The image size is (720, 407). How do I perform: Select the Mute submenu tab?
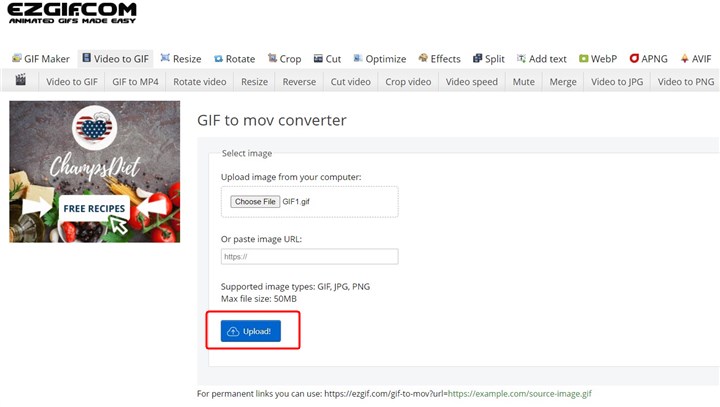523,82
